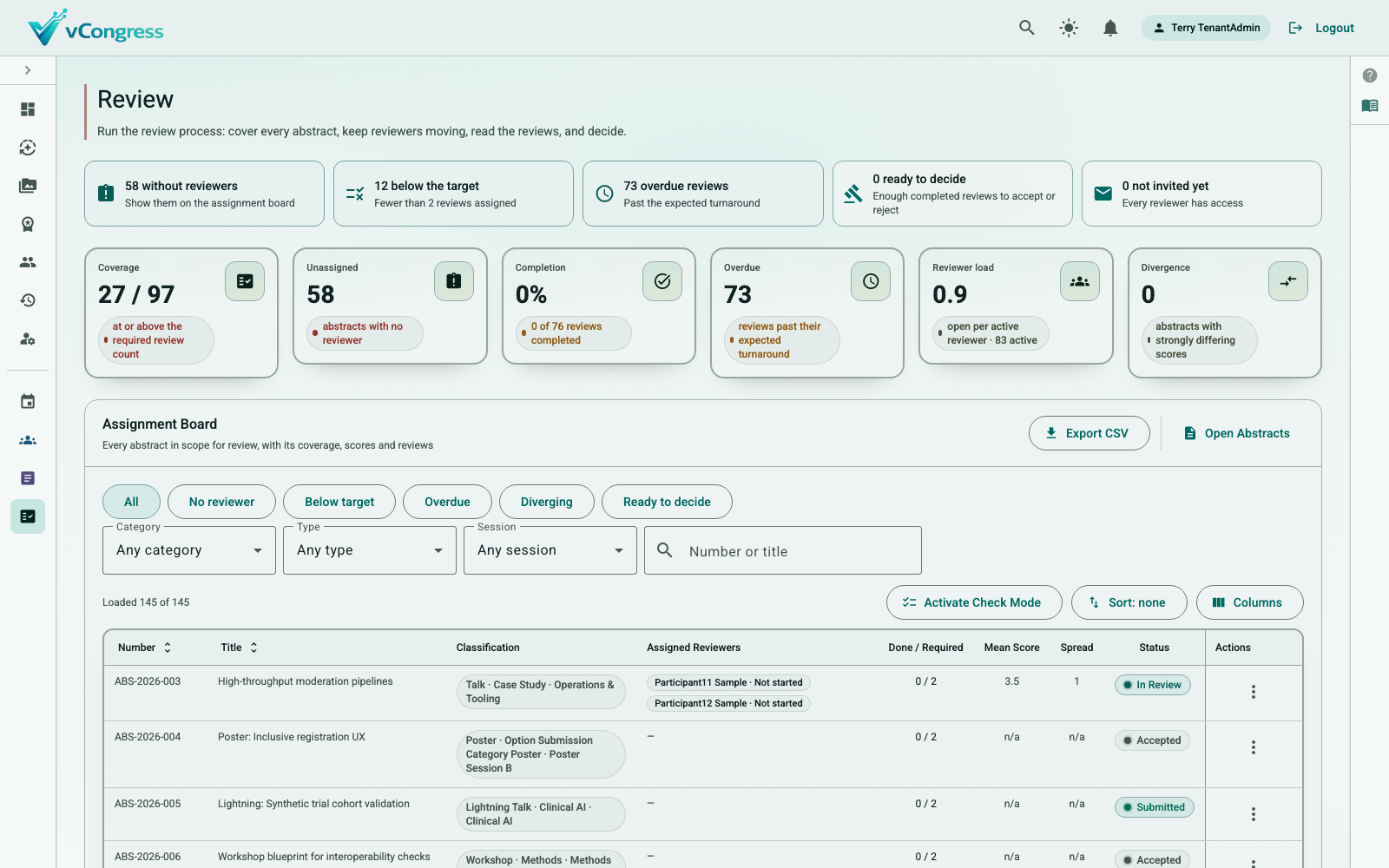Open the people sidebar icon
The image size is (1389, 868).
[28, 262]
